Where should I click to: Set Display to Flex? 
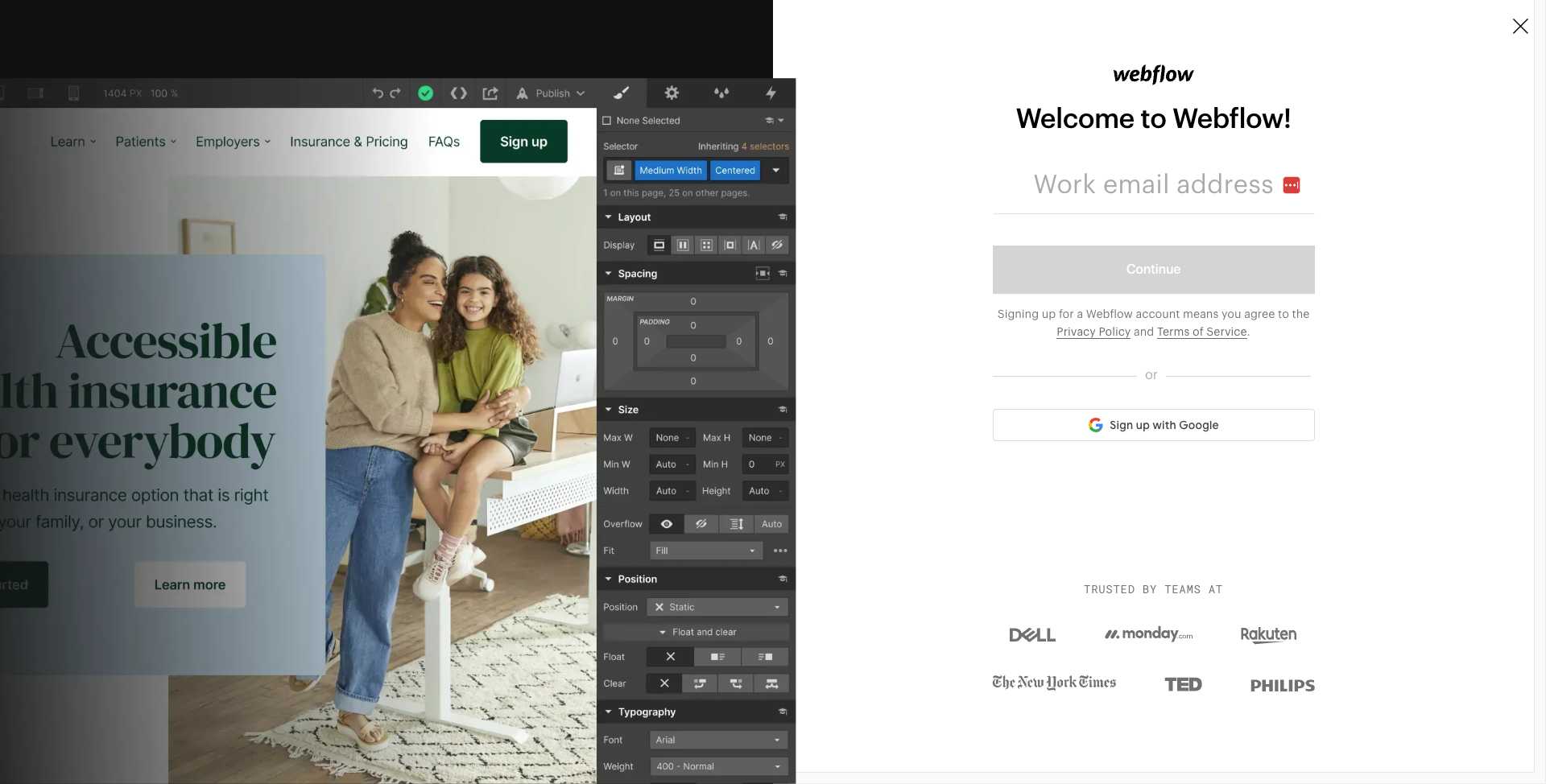682,245
